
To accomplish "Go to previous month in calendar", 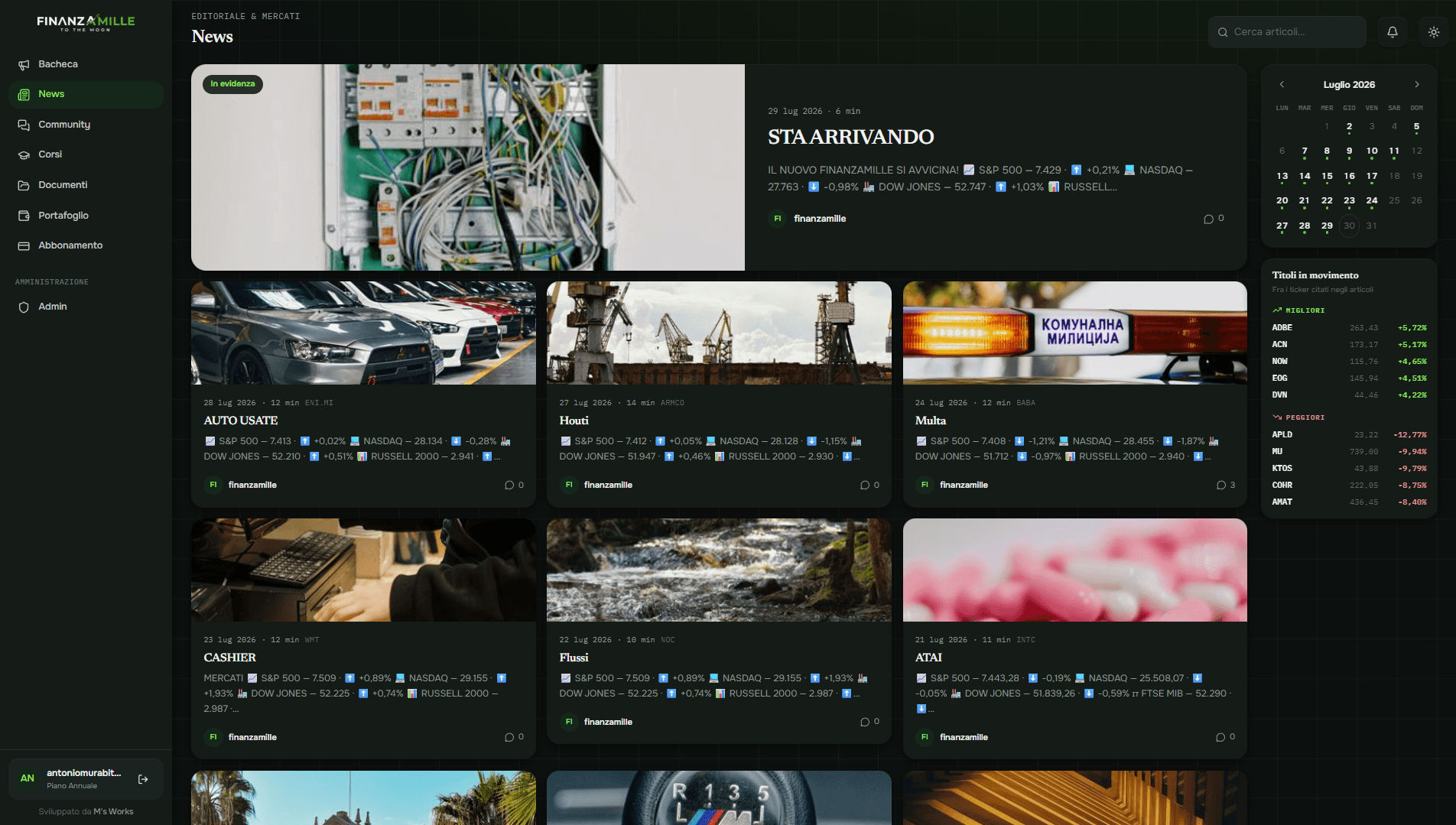I will [x=1282, y=85].
